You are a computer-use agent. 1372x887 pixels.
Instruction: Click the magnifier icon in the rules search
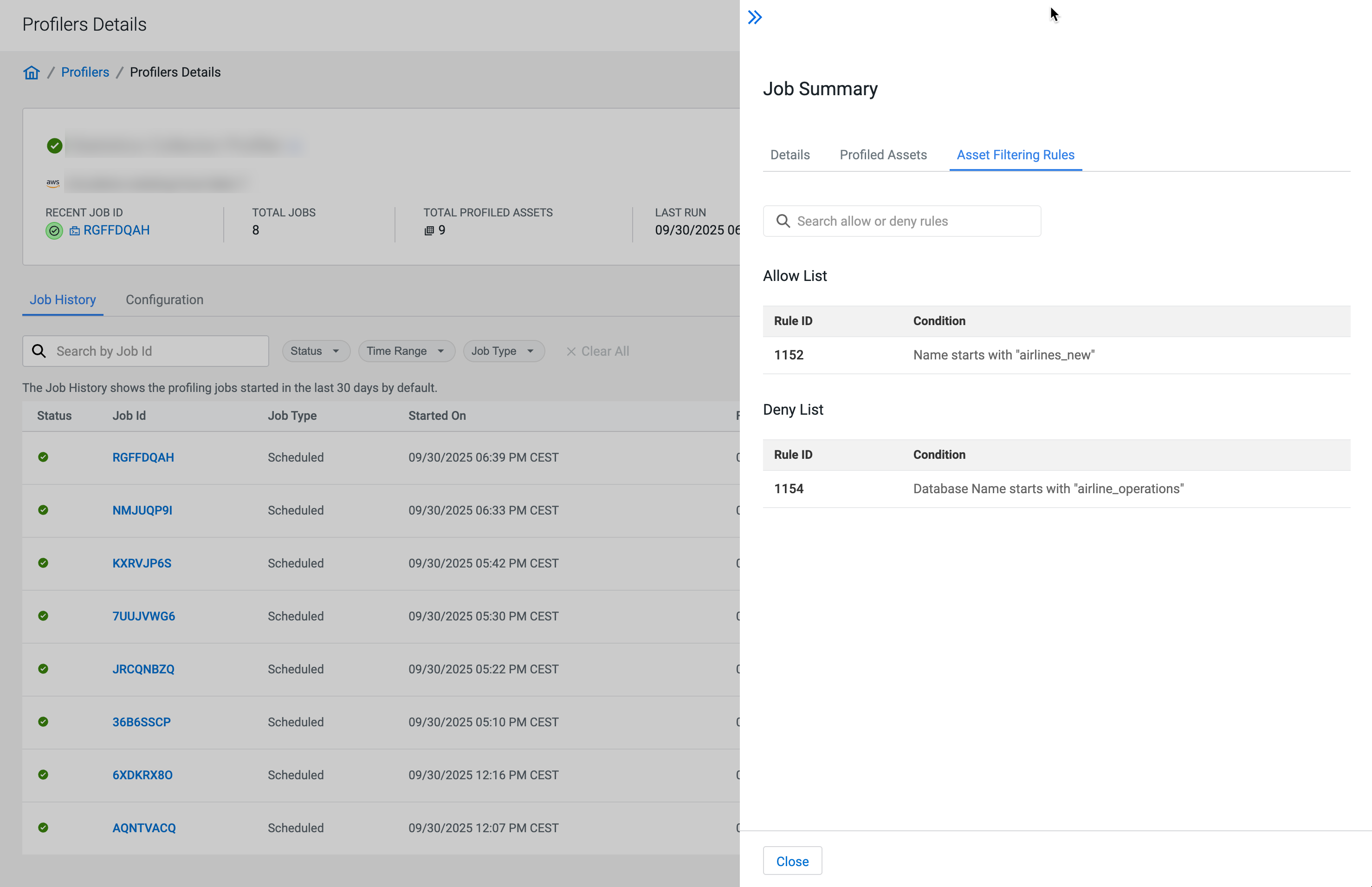tap(783, 221)
